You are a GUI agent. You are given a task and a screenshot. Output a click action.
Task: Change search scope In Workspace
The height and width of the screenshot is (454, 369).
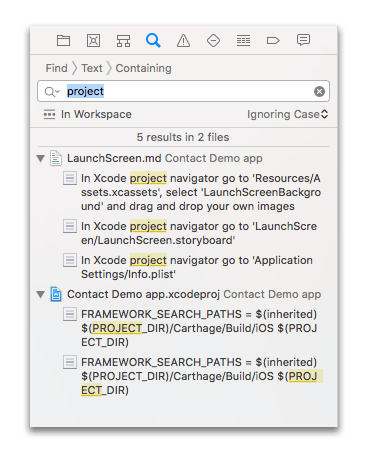96,114
